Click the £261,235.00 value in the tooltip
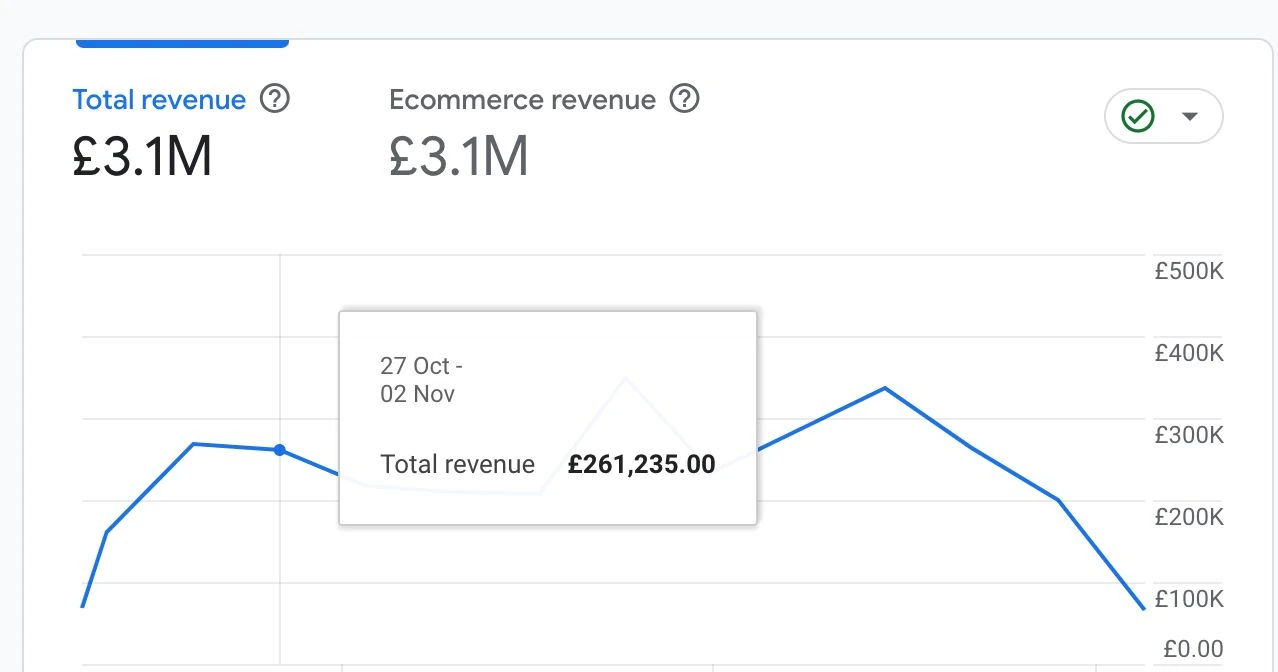 coord(642,464)
